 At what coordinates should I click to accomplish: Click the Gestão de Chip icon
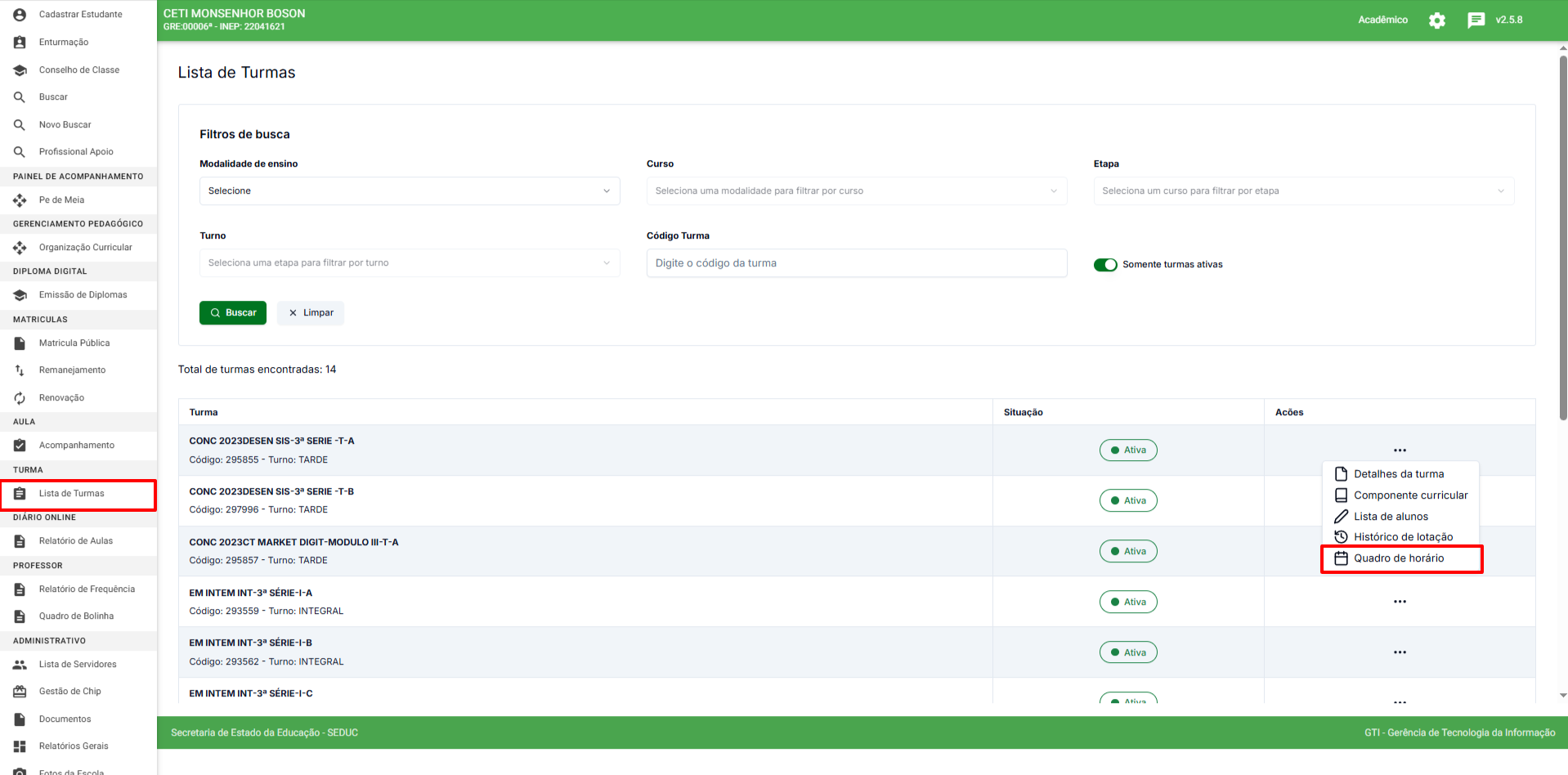20,692
